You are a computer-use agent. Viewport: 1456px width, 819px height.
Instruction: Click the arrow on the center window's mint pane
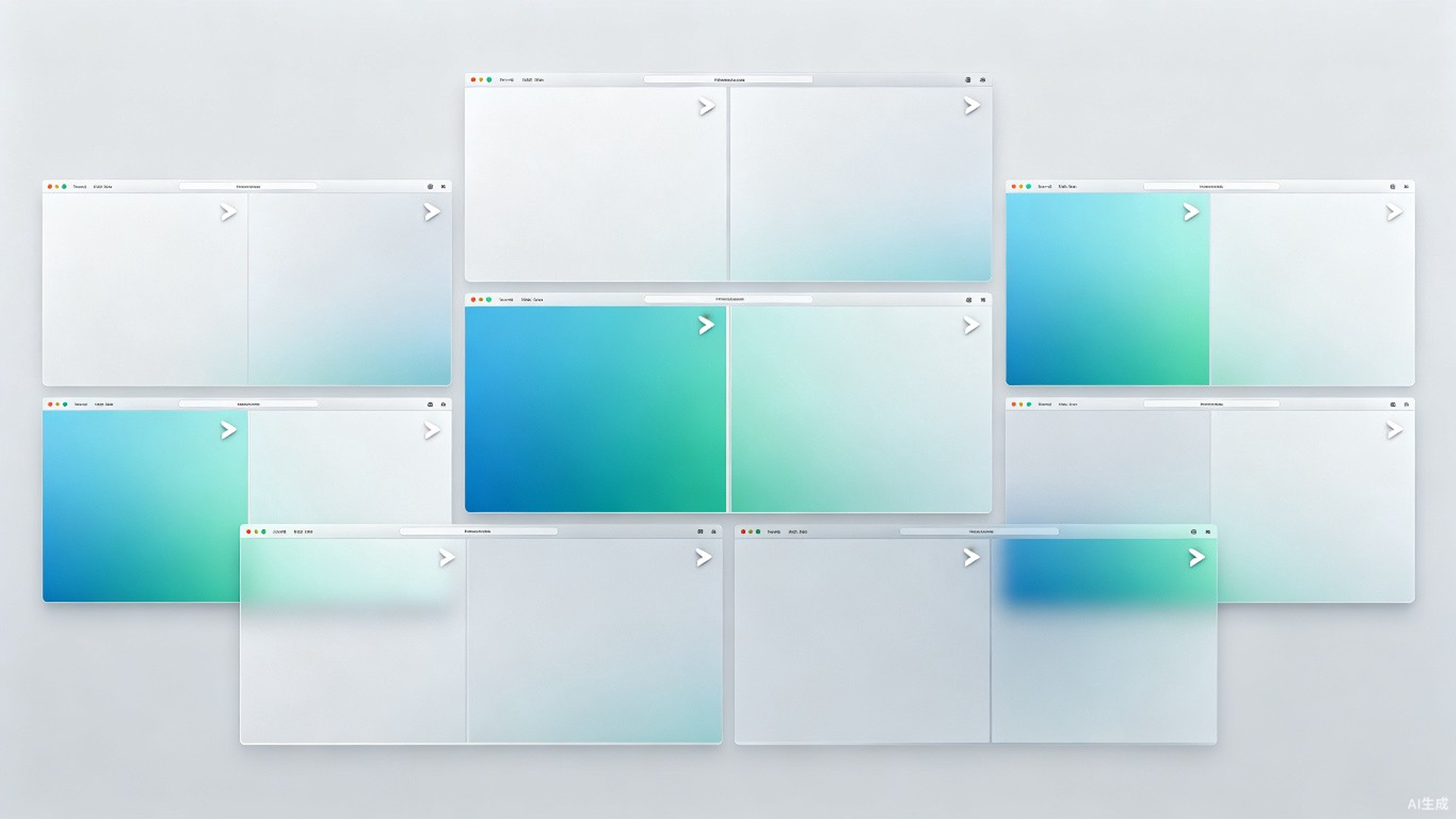pyautogui.click(x=971, y=325)
